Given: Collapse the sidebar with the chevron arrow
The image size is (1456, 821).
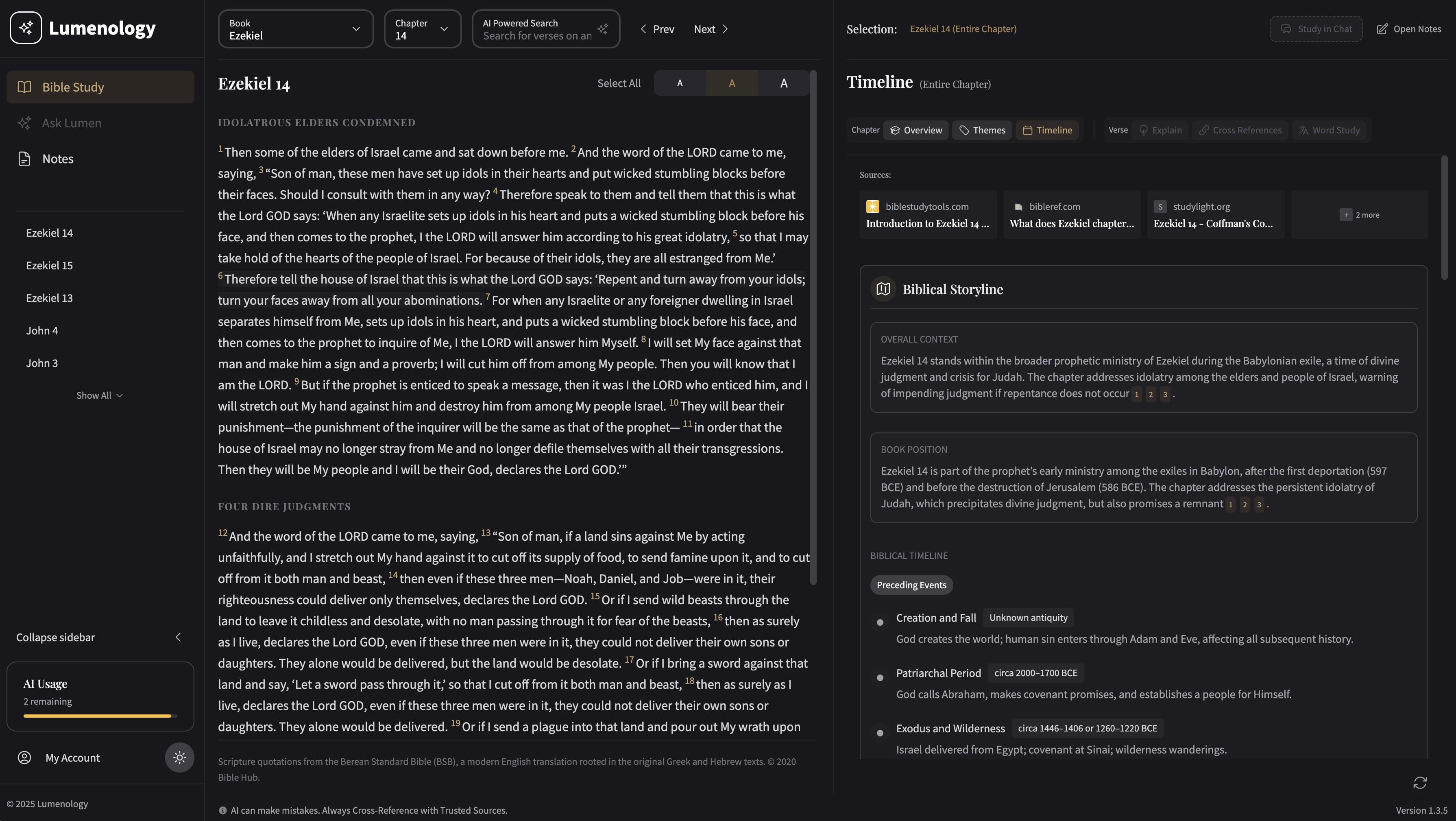Looking at the screenshot, I should tap(178, 637).
